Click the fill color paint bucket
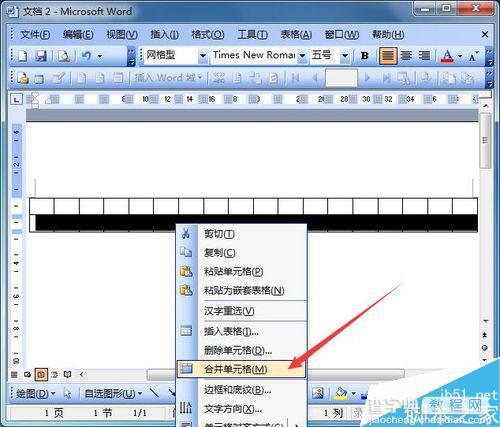 click(341, 393)
